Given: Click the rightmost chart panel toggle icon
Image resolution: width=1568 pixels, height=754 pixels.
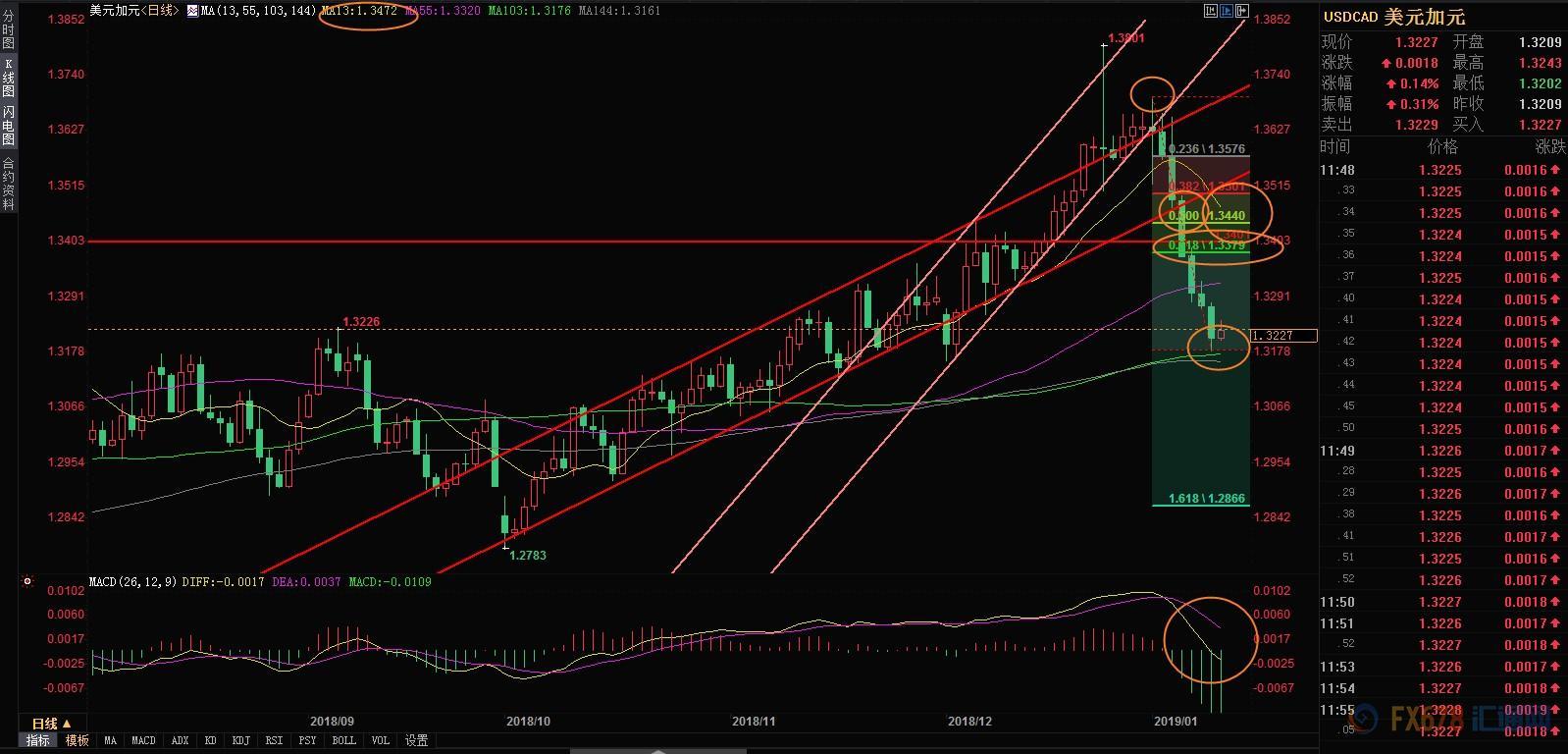Looking at the screenshot, I should click(x=1242, y=11).
